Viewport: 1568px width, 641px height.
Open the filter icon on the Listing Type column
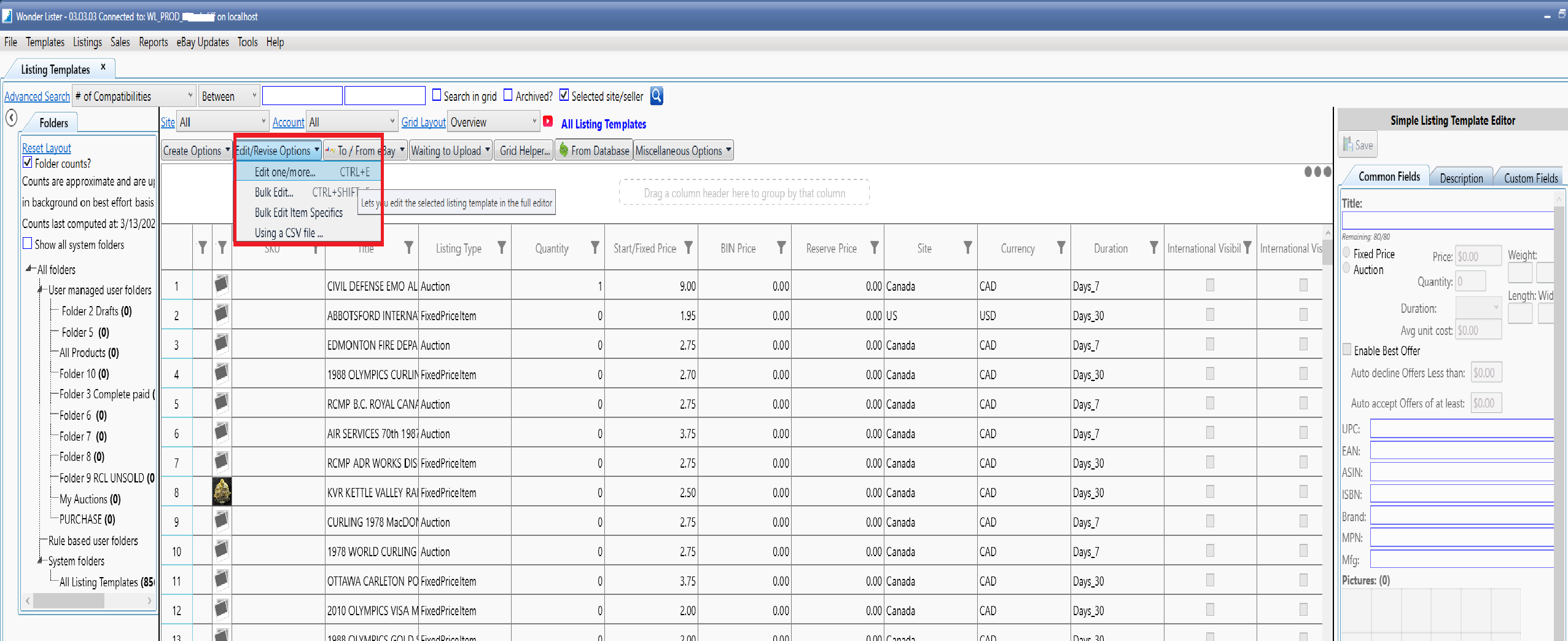(x=502, y=248)
